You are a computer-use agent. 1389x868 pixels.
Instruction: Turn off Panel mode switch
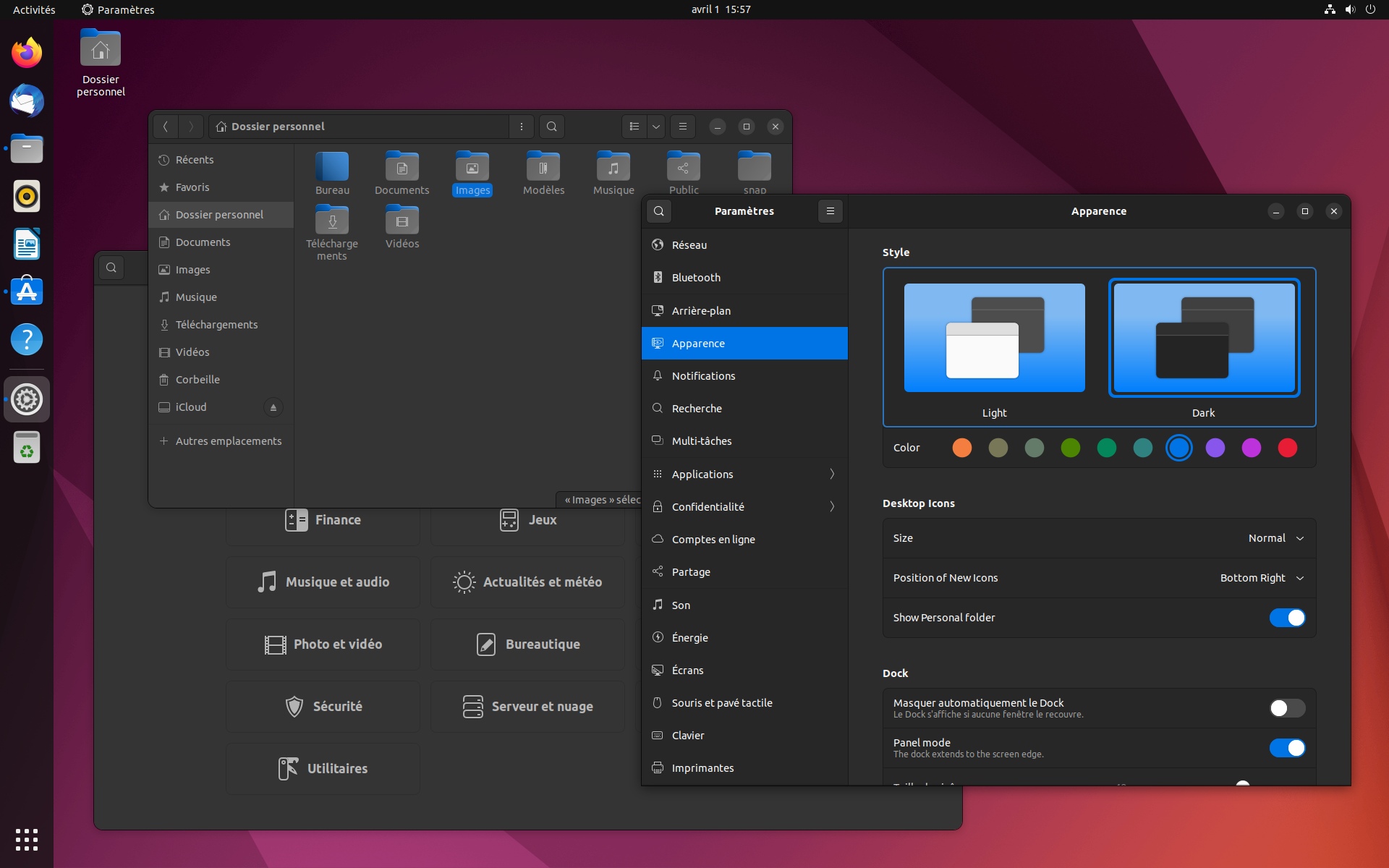1286,748
